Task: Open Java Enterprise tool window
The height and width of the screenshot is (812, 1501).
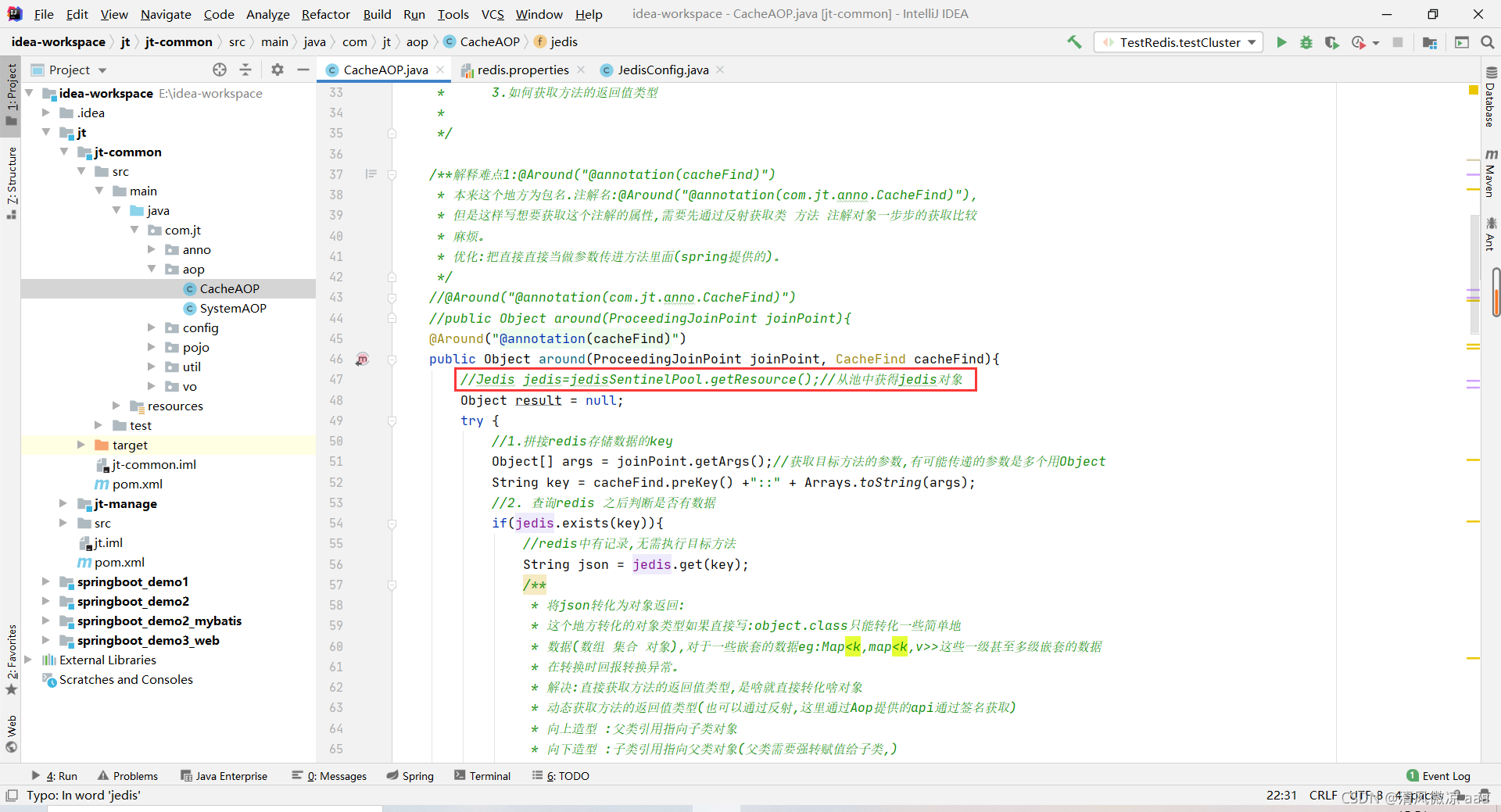Action: tap(224, 776)
